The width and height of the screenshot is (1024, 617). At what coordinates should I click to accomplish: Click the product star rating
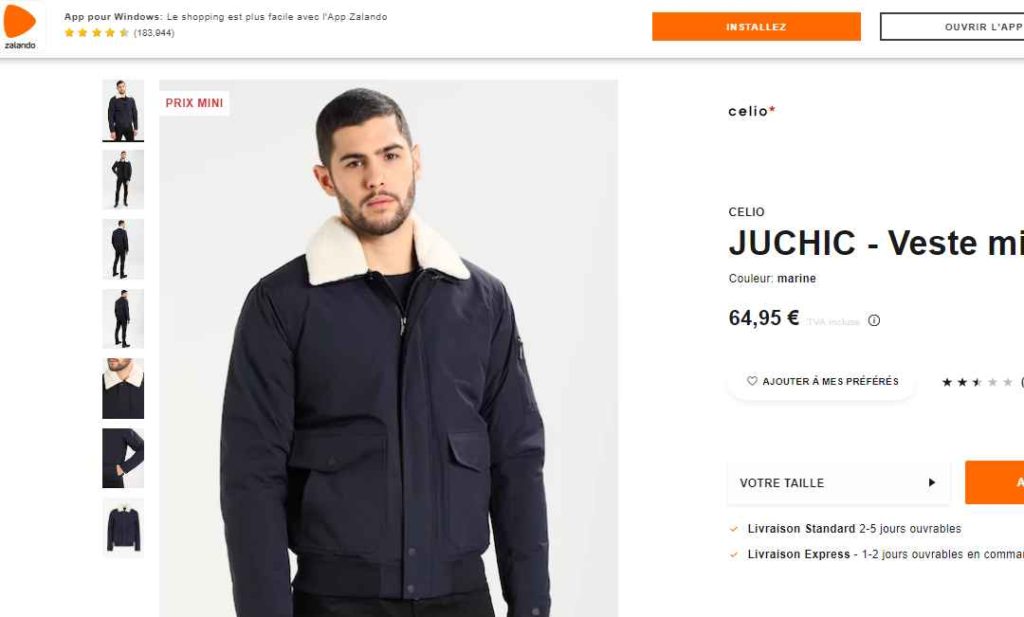tap(977, 382)
